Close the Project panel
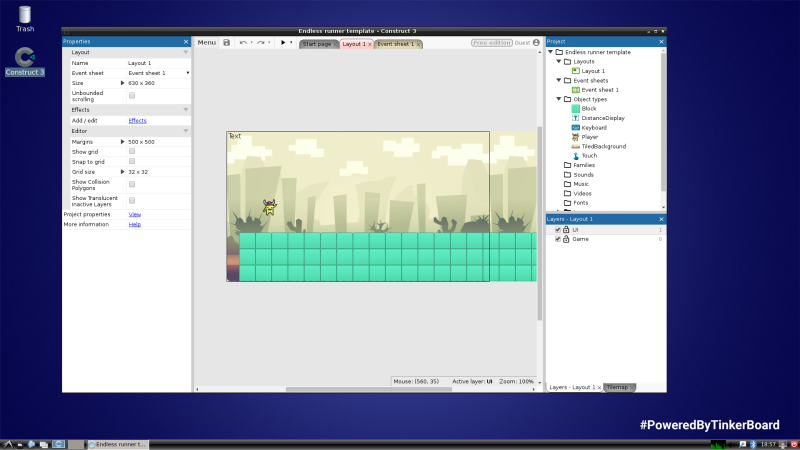 661,42
